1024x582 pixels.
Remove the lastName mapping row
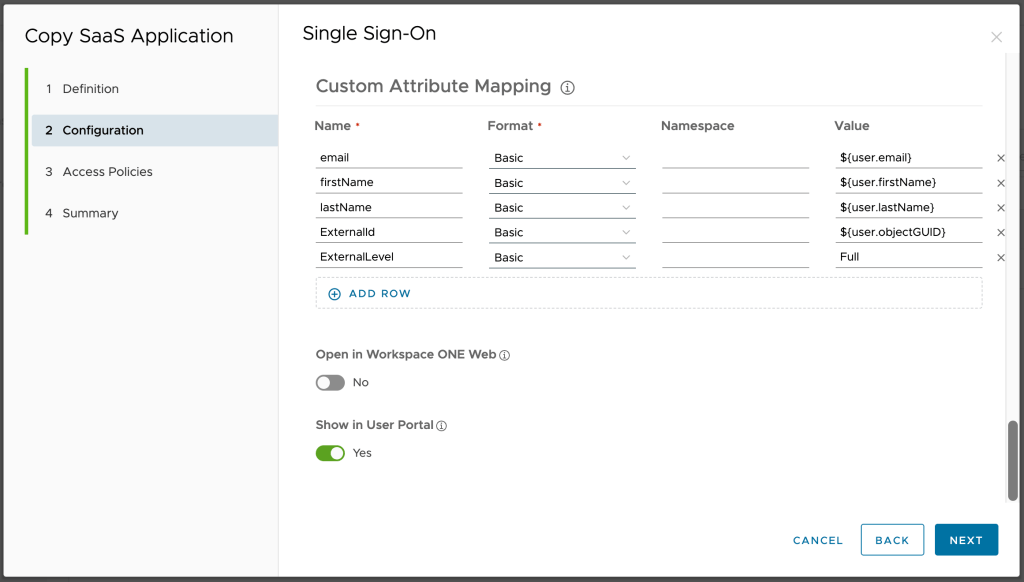[x=1000, y=208]
